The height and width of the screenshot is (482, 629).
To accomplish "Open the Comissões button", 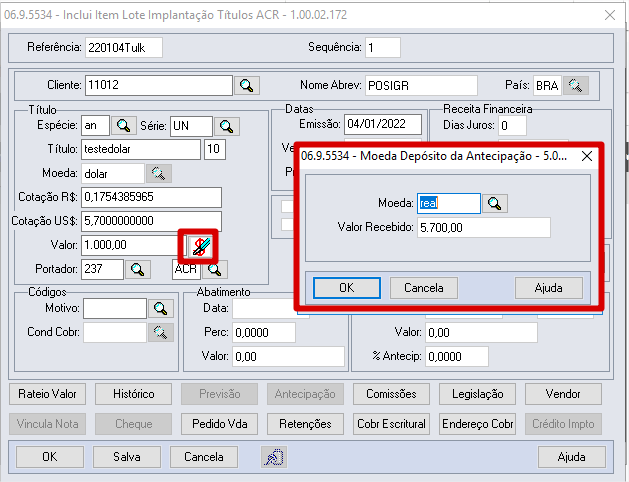I will [x=391, y=394].
